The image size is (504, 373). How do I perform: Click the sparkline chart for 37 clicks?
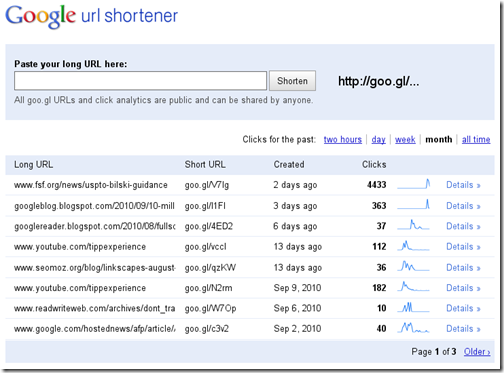click(413, 225)
